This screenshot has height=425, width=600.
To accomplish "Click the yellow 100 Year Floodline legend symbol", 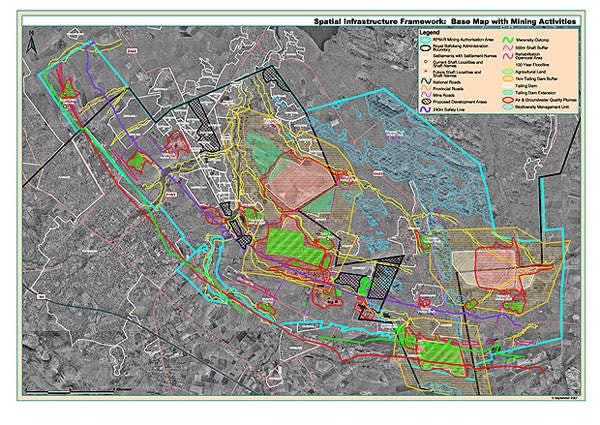I will click(508, 65).
